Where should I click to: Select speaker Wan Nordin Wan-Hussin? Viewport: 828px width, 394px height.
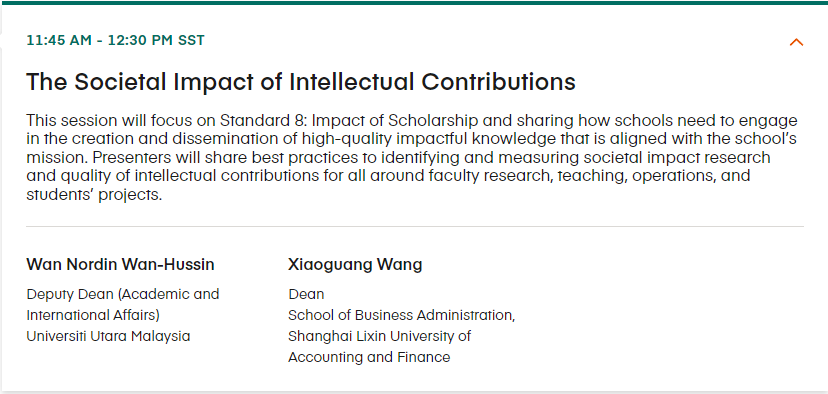coord(120,264)
